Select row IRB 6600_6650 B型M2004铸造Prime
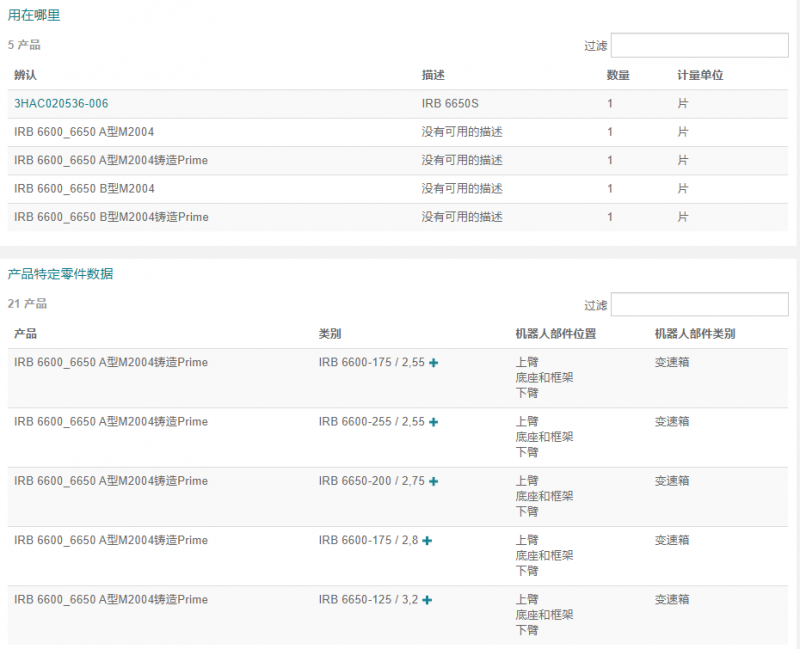800x649 pixels. pos(397,217)
